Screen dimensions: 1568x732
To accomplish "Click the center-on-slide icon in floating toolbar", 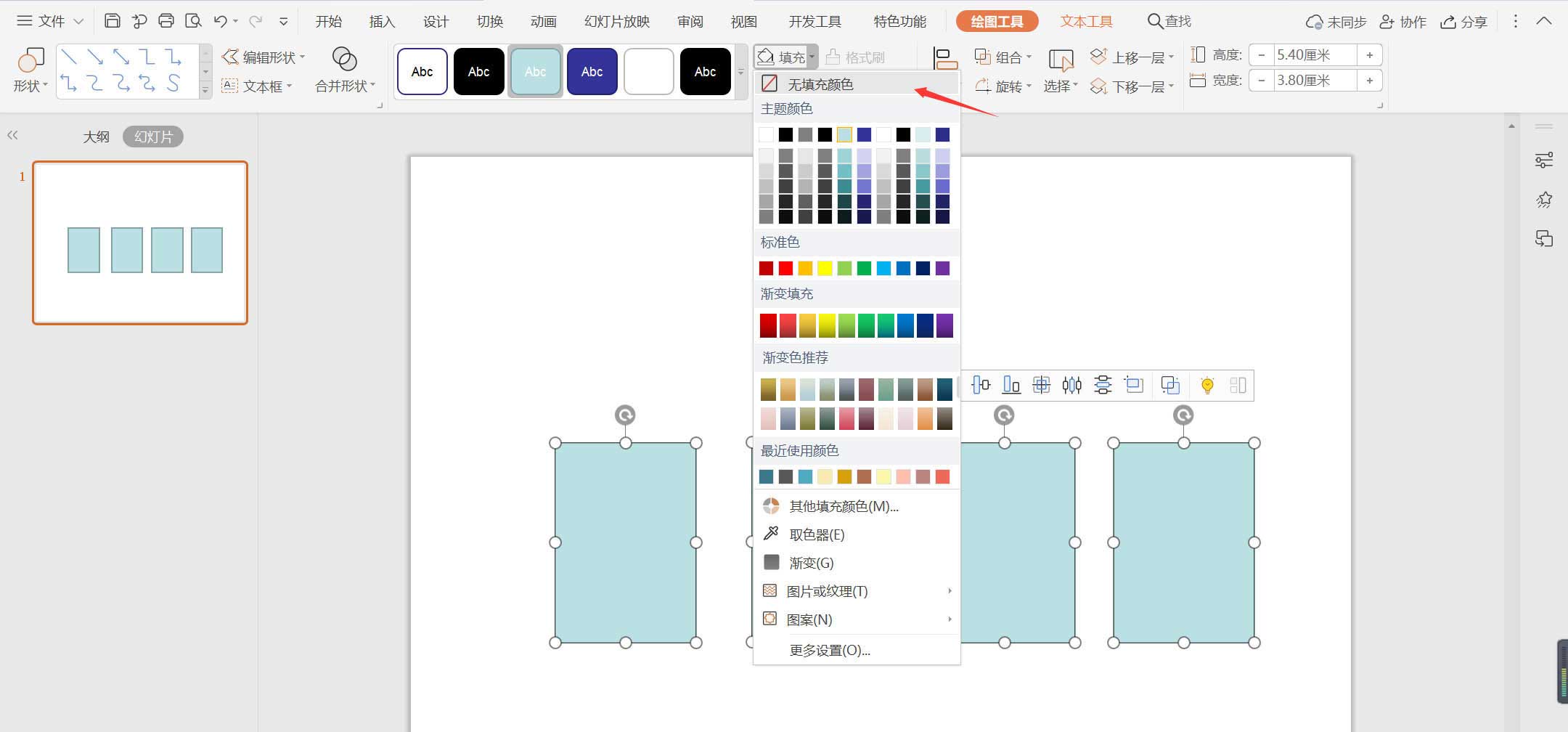I will (x=1042, y=385).
